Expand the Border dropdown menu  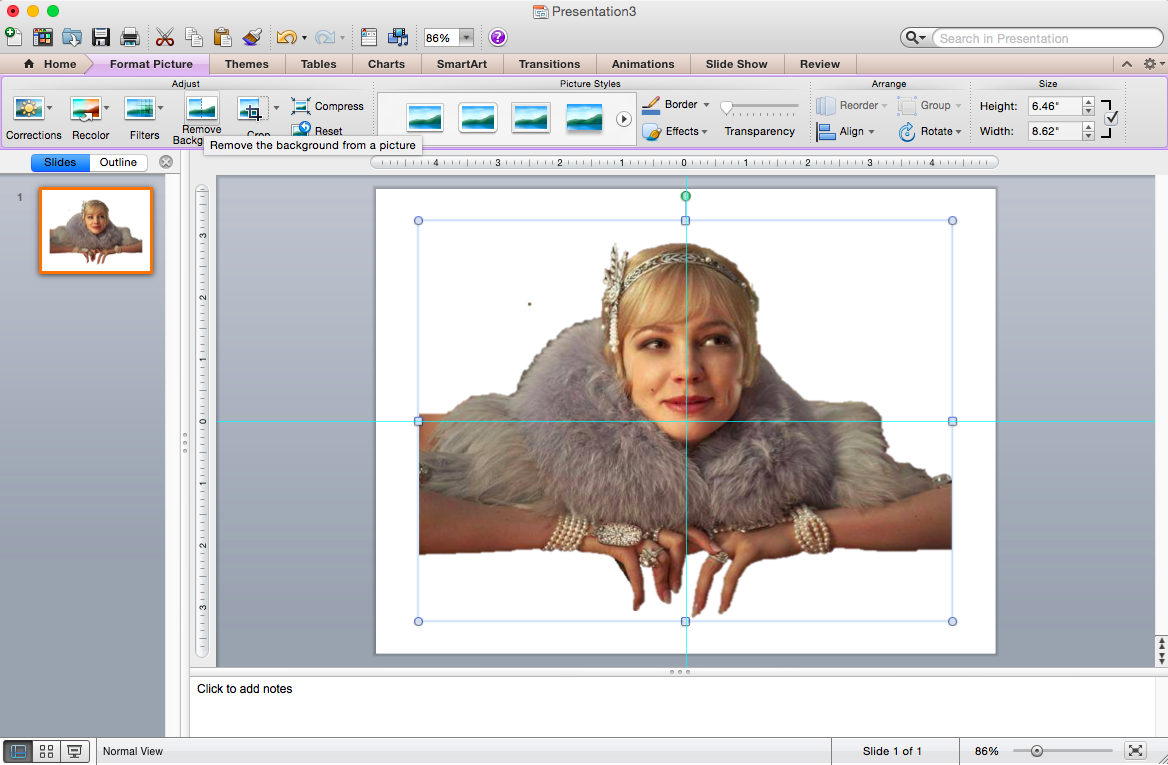tap(706, 105)
